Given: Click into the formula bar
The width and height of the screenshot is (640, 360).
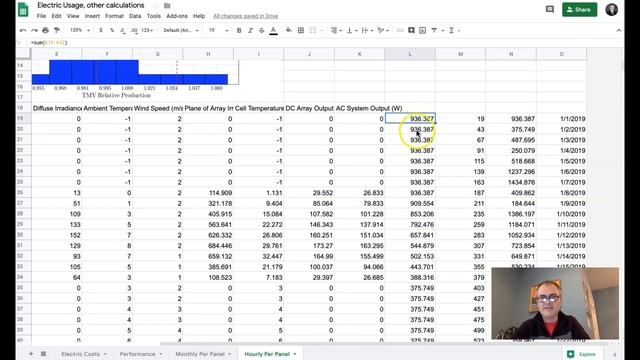Looking at the screenshot, I should coord(327,42).
